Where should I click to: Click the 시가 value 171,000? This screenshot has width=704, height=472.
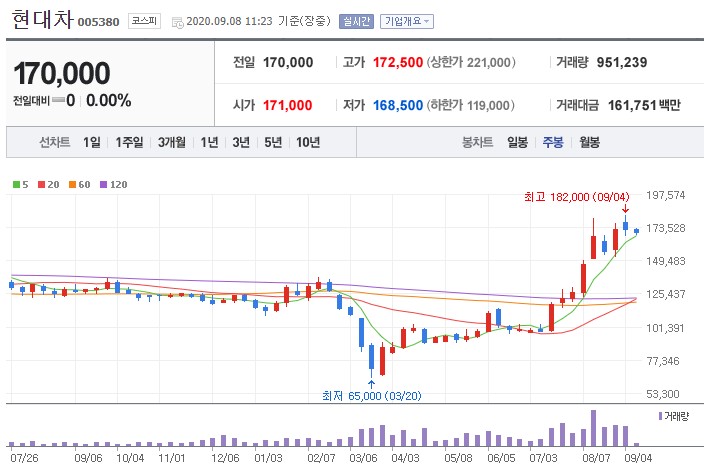pyautogui.click(x=287, y=105)
